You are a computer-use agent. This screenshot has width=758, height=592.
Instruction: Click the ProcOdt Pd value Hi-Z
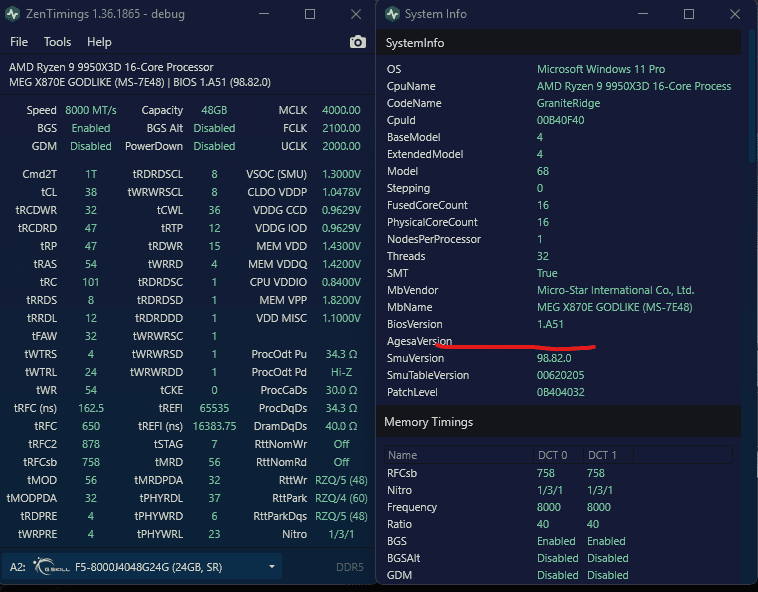point(341,372)
